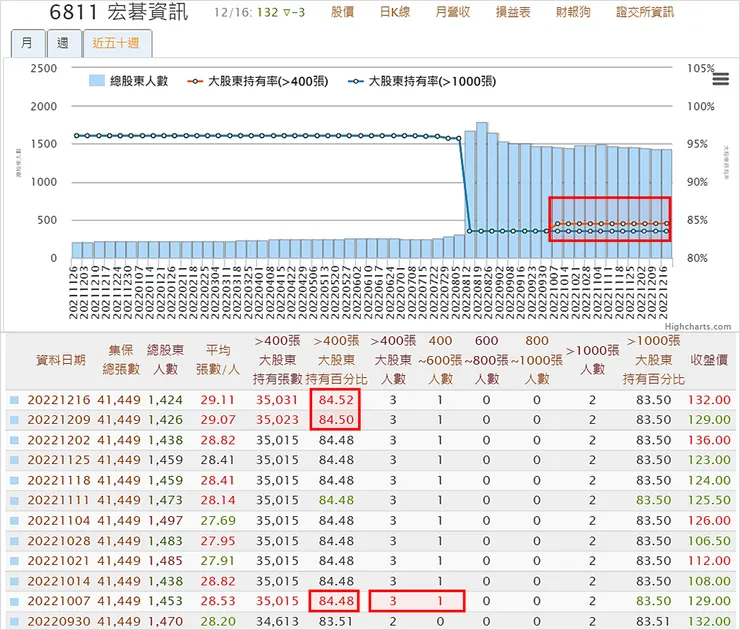The width and height of the screenshot is (740, 630).
Task: Click the blue square icon beside 20221118
Action: coord(15,480)
